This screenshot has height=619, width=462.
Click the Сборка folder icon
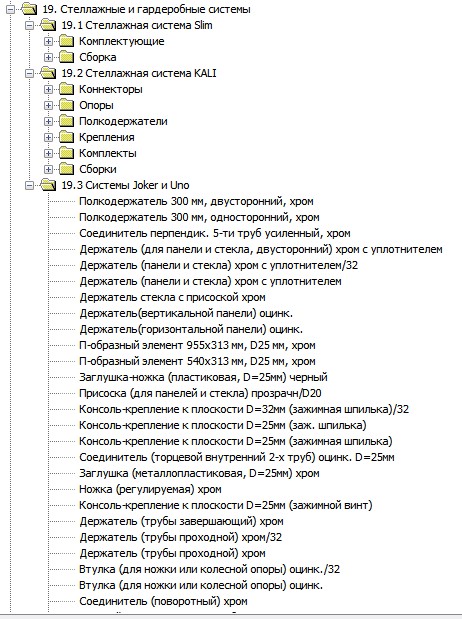66,57
